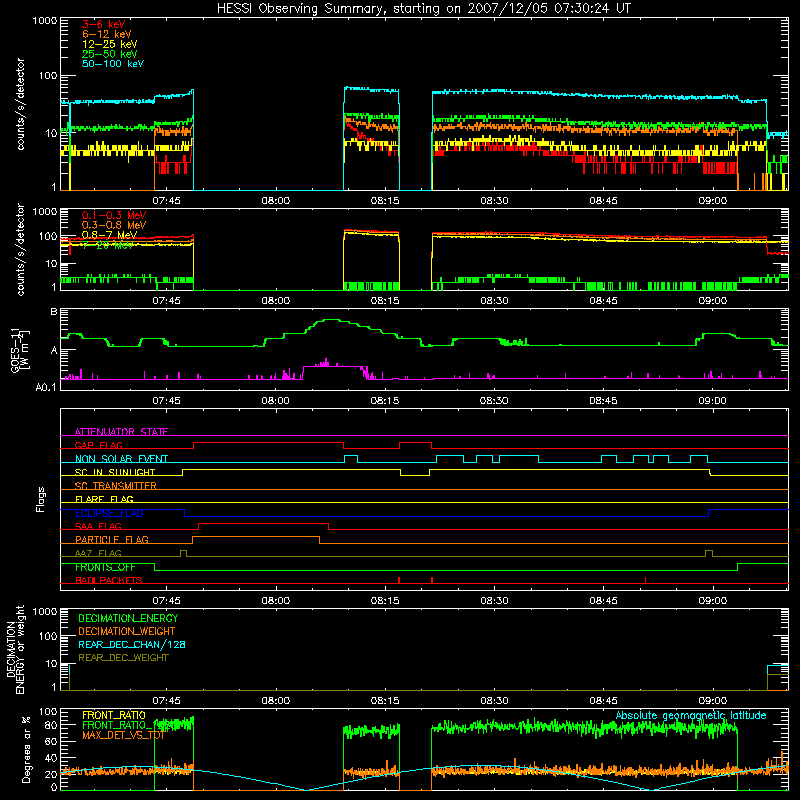This screenshot has width=800, height=800.
Task: Select the SC_IN_SUNLIGHT flag label
Action: pos(115,472)
